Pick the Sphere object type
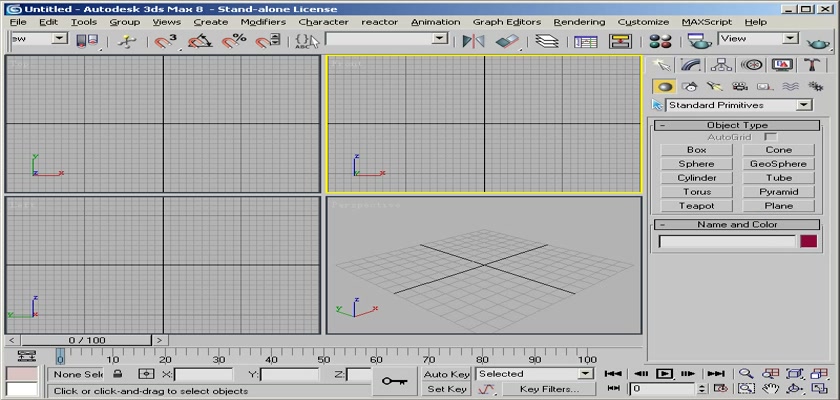The width and height of the screenshot is (840, 400). 696,164
